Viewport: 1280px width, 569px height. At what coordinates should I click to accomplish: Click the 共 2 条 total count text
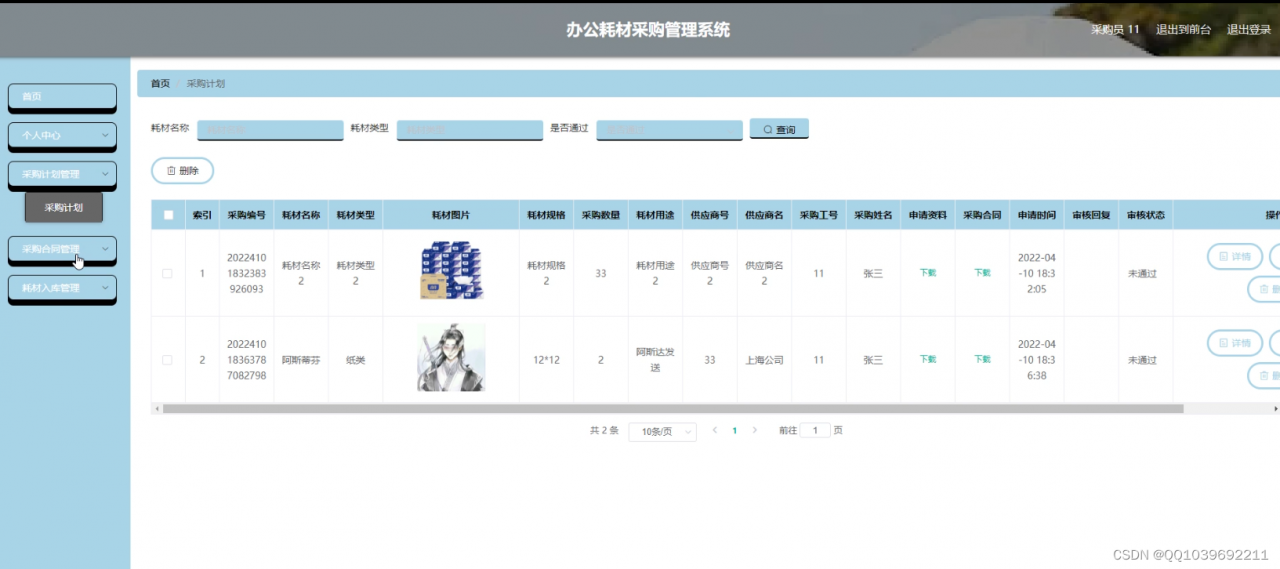coord(604,431)
